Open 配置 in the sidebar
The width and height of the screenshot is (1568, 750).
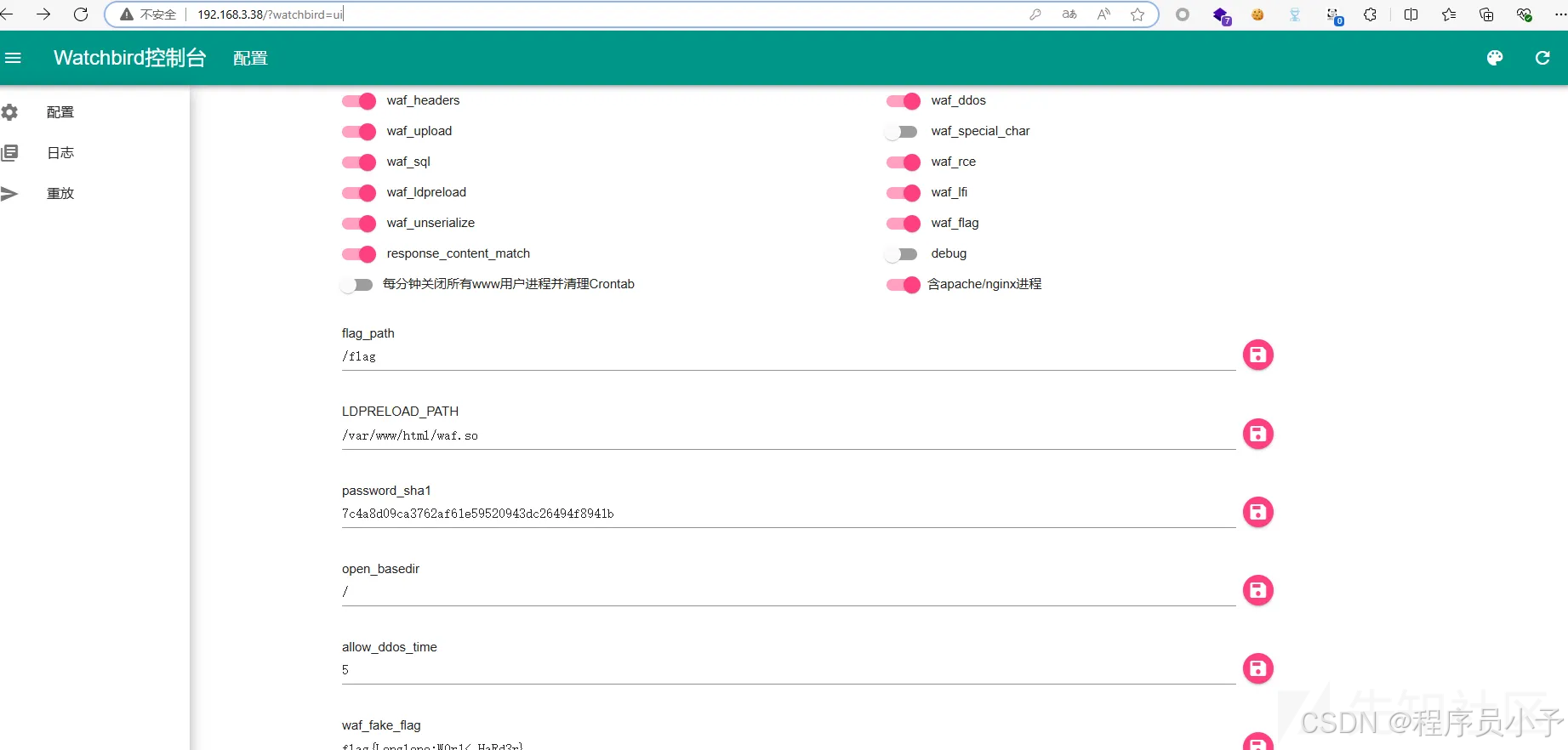(x=60, y=112)
